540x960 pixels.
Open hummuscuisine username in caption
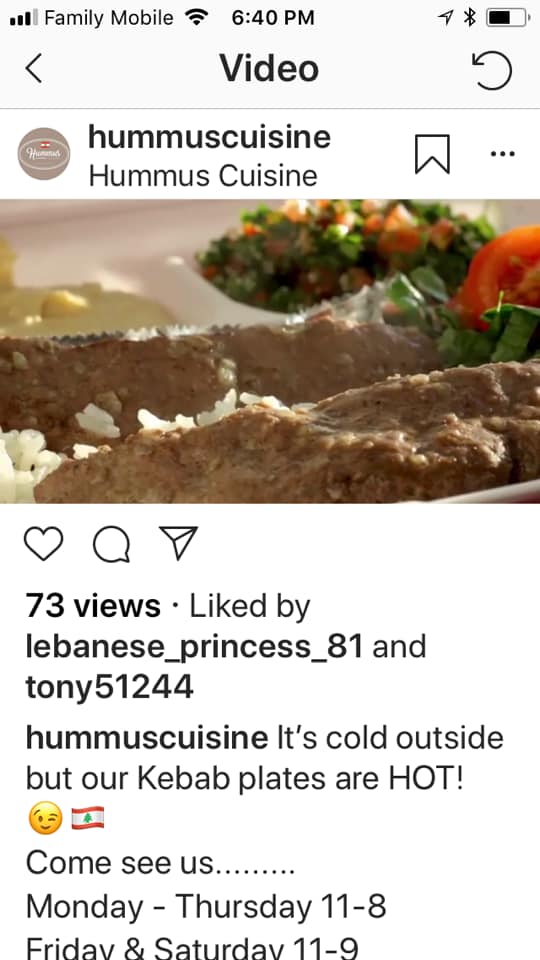(x=147, y=738)
